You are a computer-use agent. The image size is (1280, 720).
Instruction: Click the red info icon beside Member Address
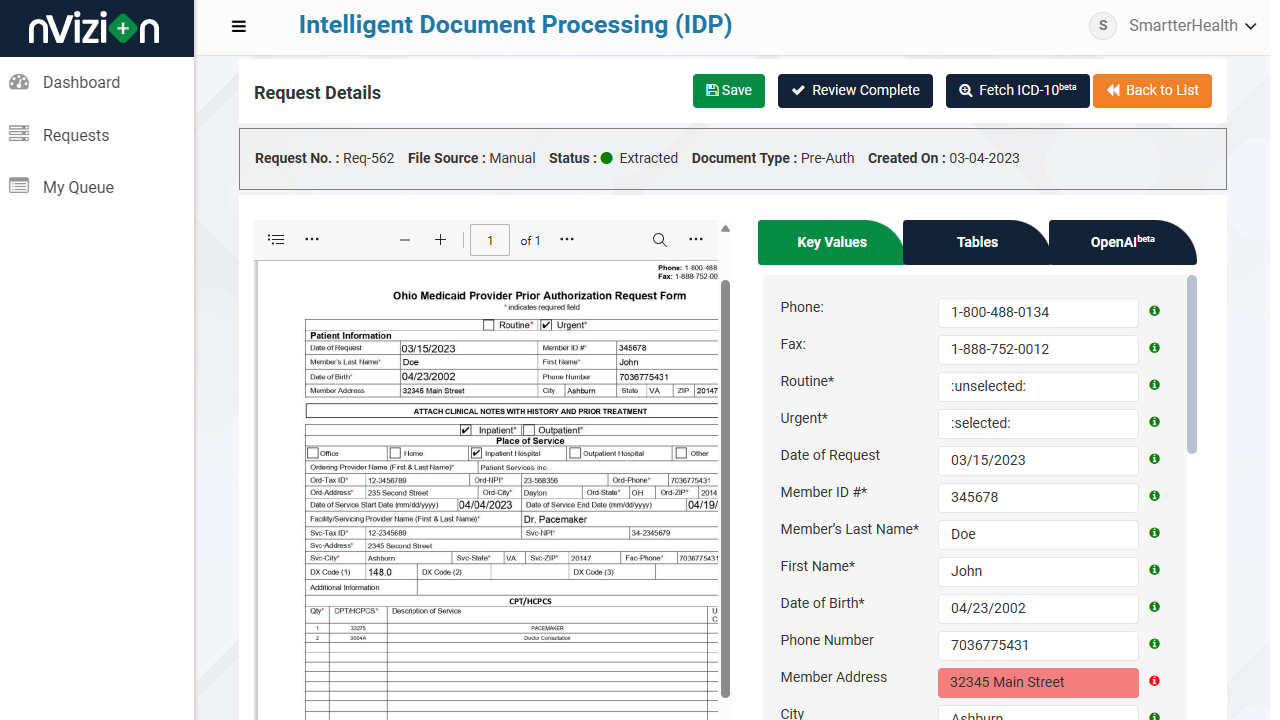pyautogui.click(x=1154, y=681)
